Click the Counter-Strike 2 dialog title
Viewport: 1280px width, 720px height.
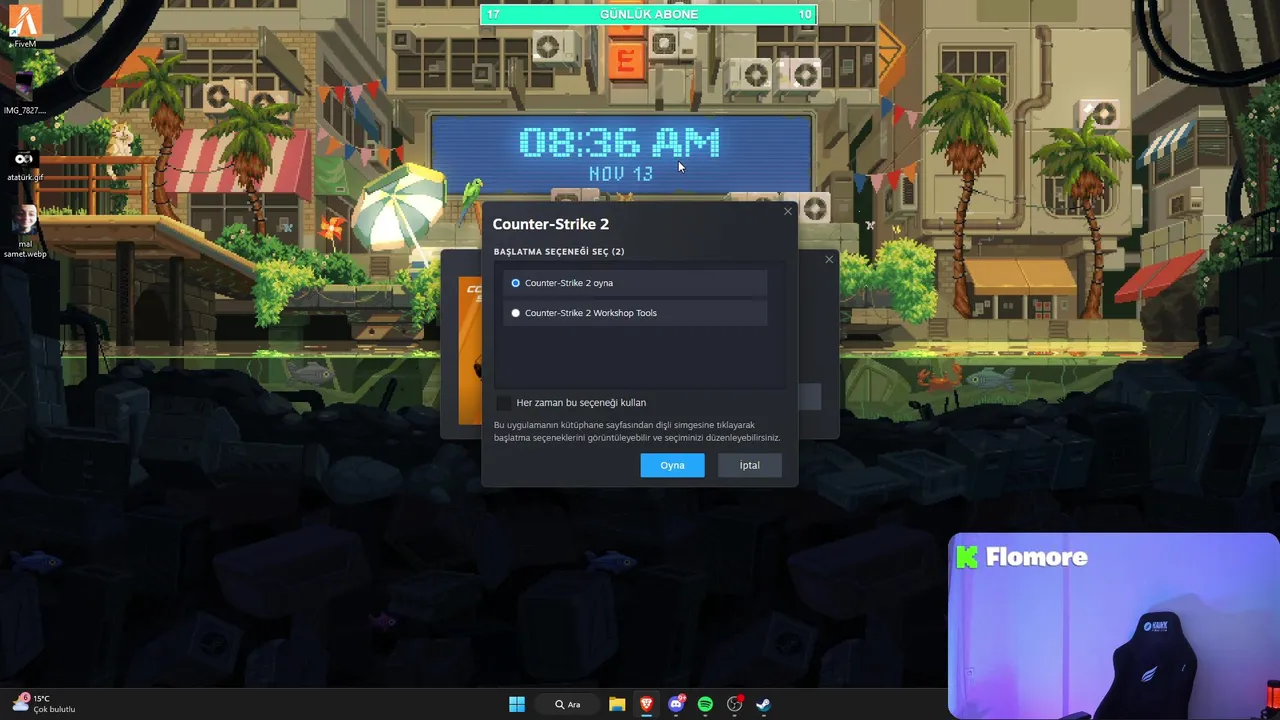[x=550, y=224]
